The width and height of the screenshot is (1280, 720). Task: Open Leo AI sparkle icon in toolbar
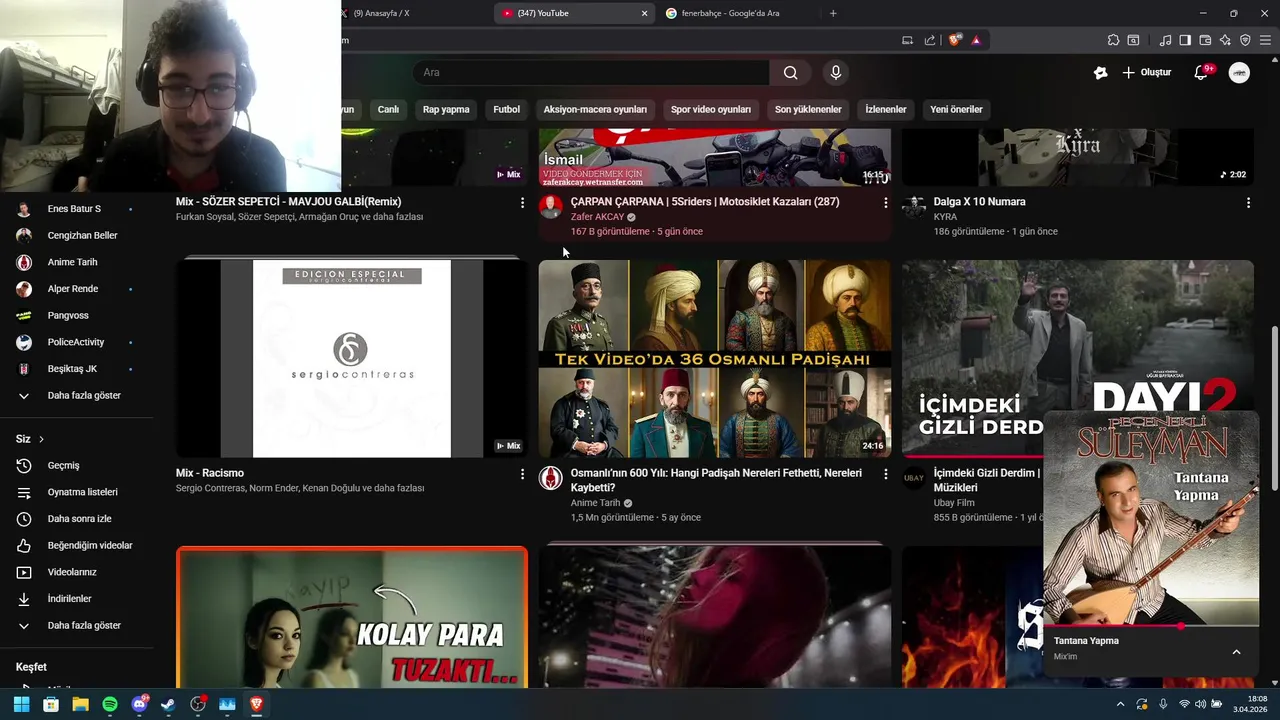1225,40
